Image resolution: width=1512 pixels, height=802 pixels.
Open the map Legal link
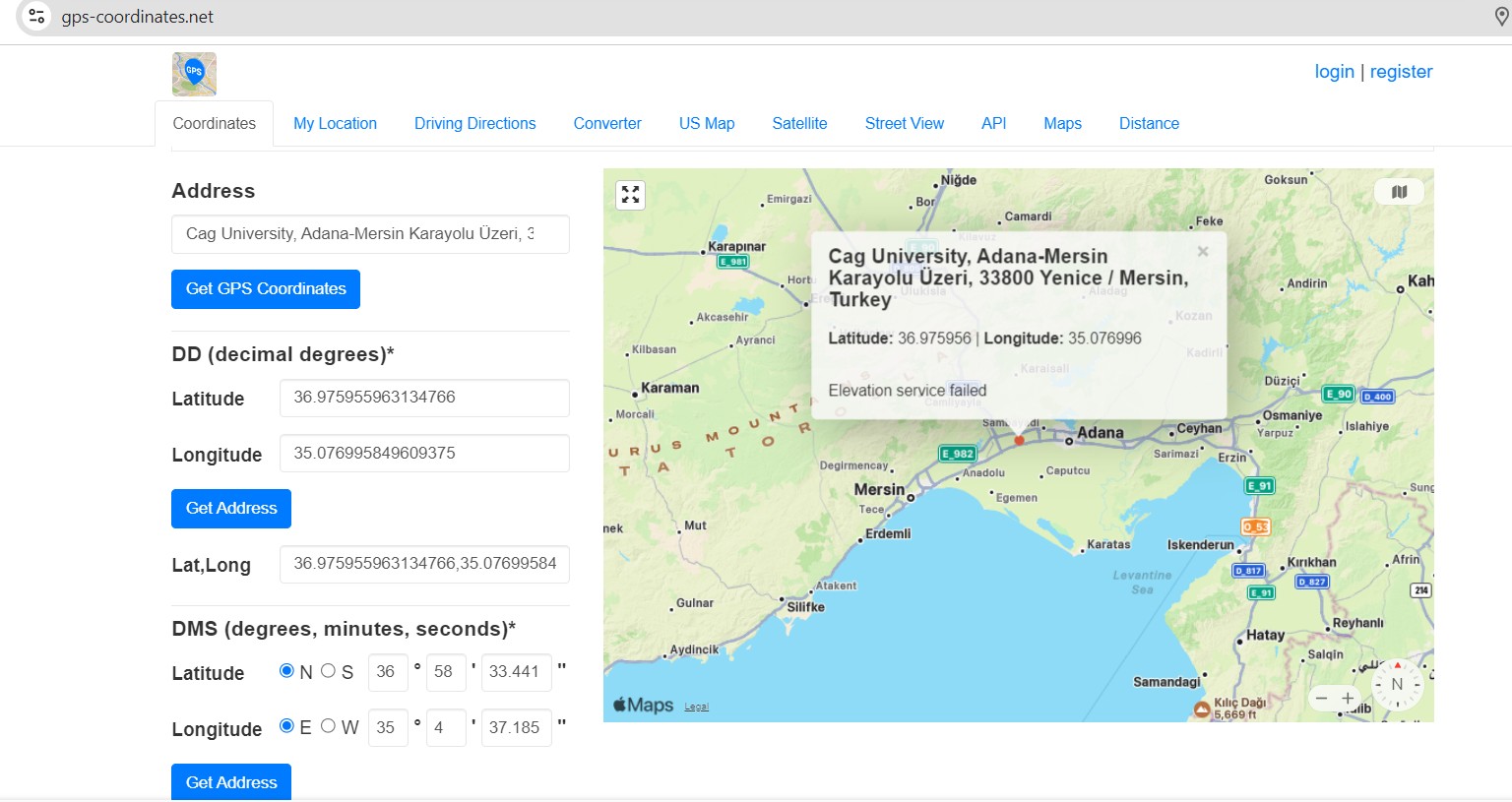click(696, 707)
